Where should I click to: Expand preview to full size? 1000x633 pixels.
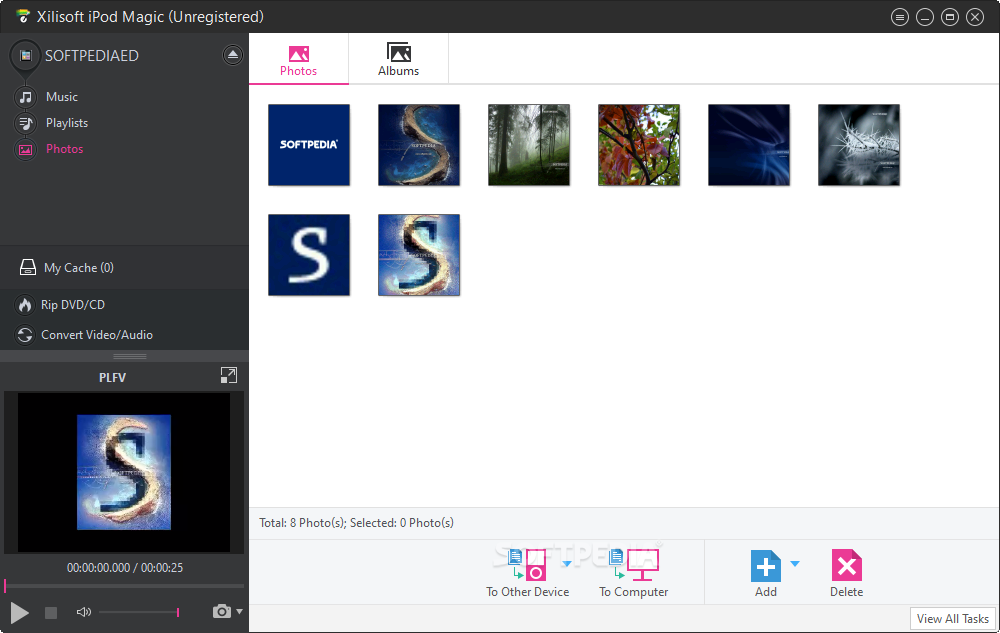click(x=228, y=375)
